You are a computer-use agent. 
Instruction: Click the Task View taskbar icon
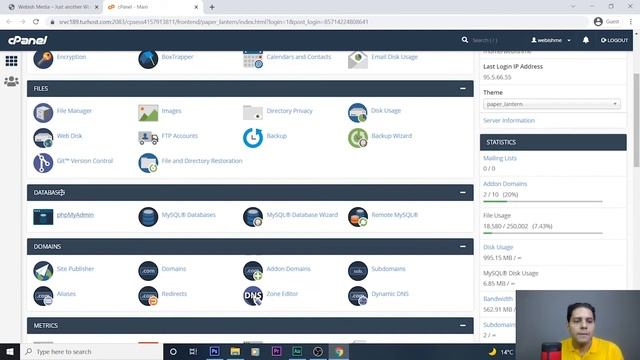point(193,351)
